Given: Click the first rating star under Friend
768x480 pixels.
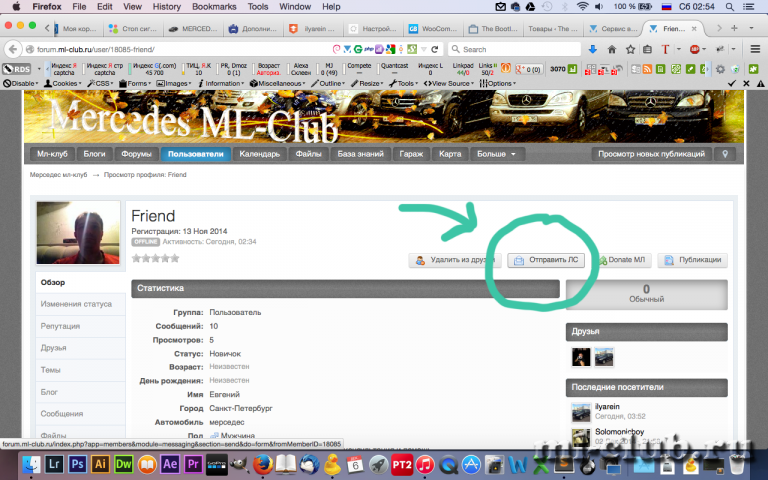Looking at the screenshot, I should pos(136,258).
